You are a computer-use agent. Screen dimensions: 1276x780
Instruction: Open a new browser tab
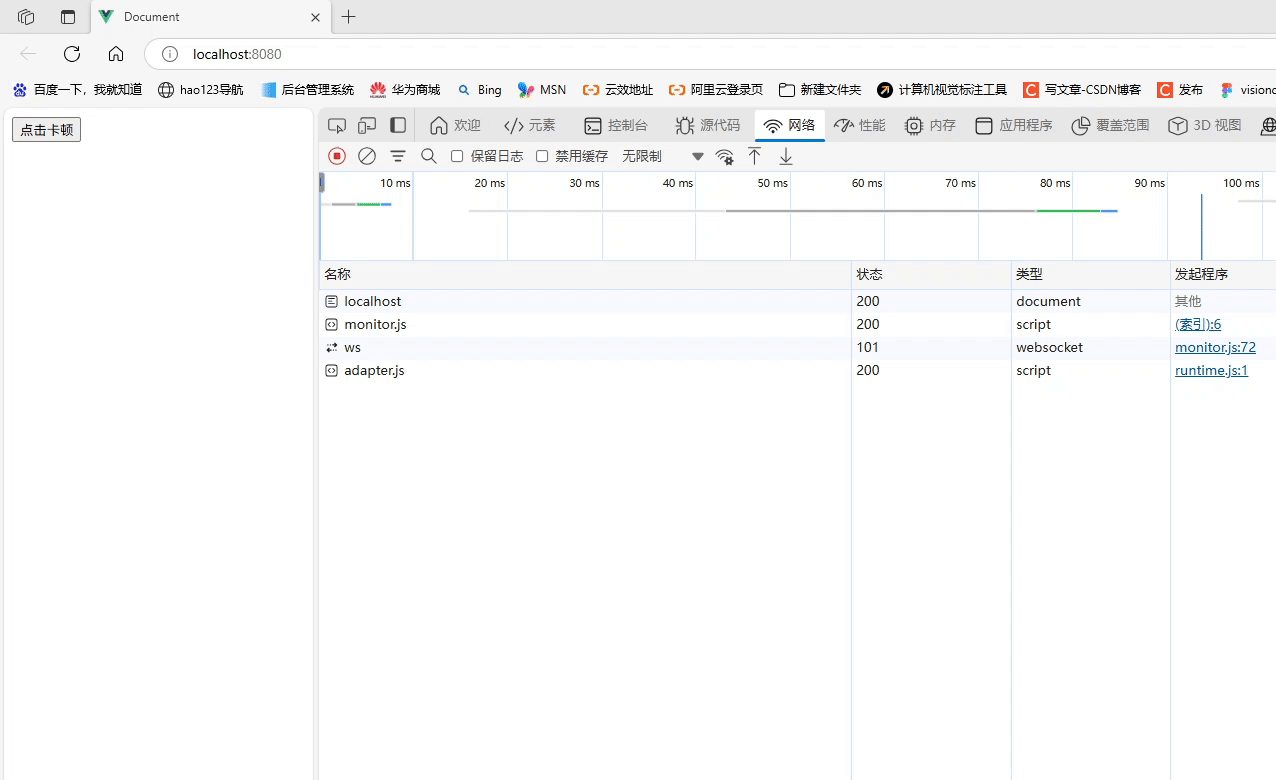(x=348, y=17)
